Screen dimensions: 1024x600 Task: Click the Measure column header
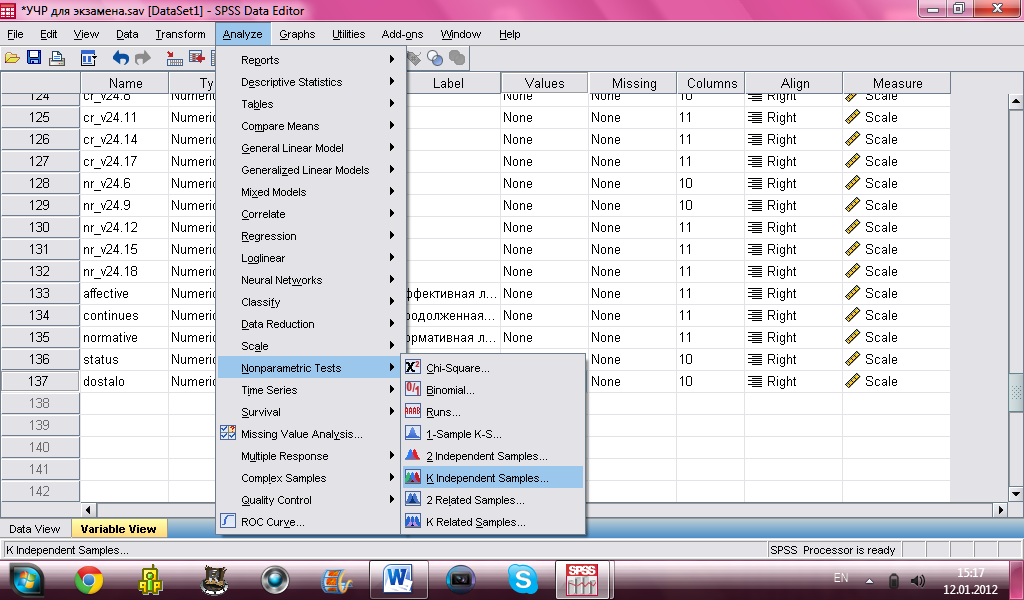click(x=897, y=84)
